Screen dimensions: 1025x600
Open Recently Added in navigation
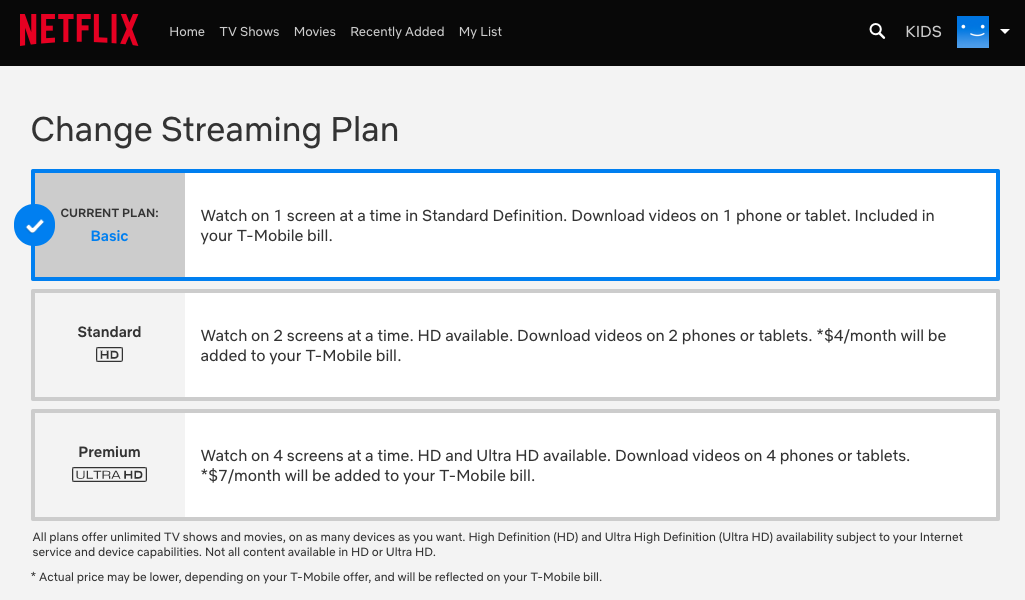(x=397, y=31)
